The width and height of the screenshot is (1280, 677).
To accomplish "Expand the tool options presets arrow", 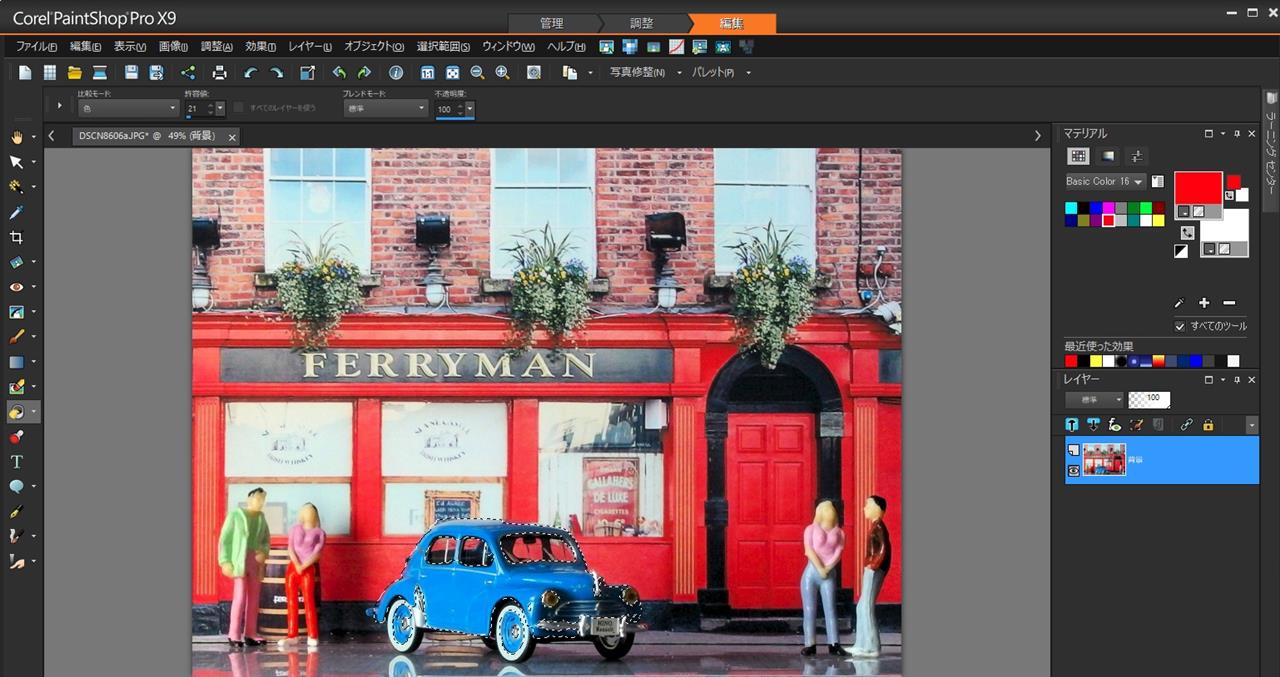I will pos(60,105).
